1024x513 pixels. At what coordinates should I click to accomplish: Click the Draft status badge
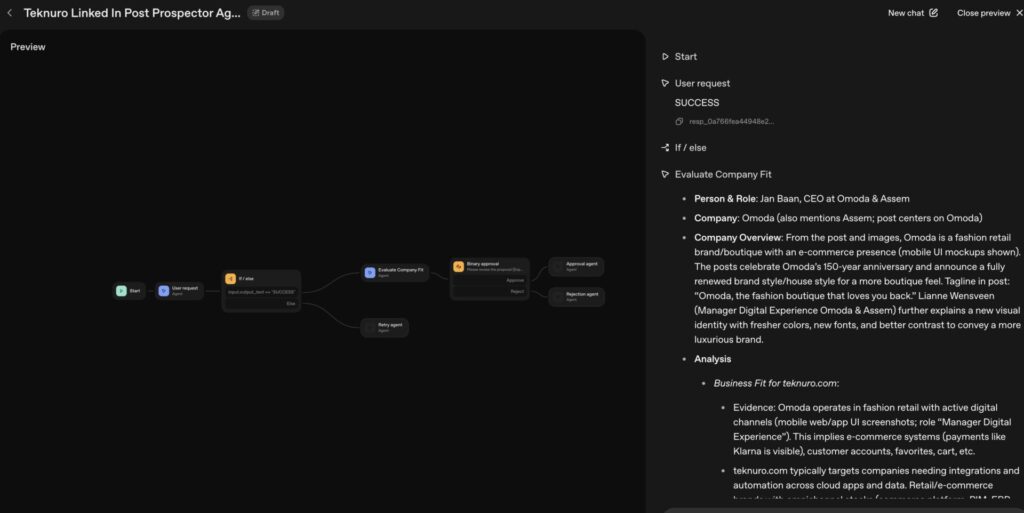264,13
